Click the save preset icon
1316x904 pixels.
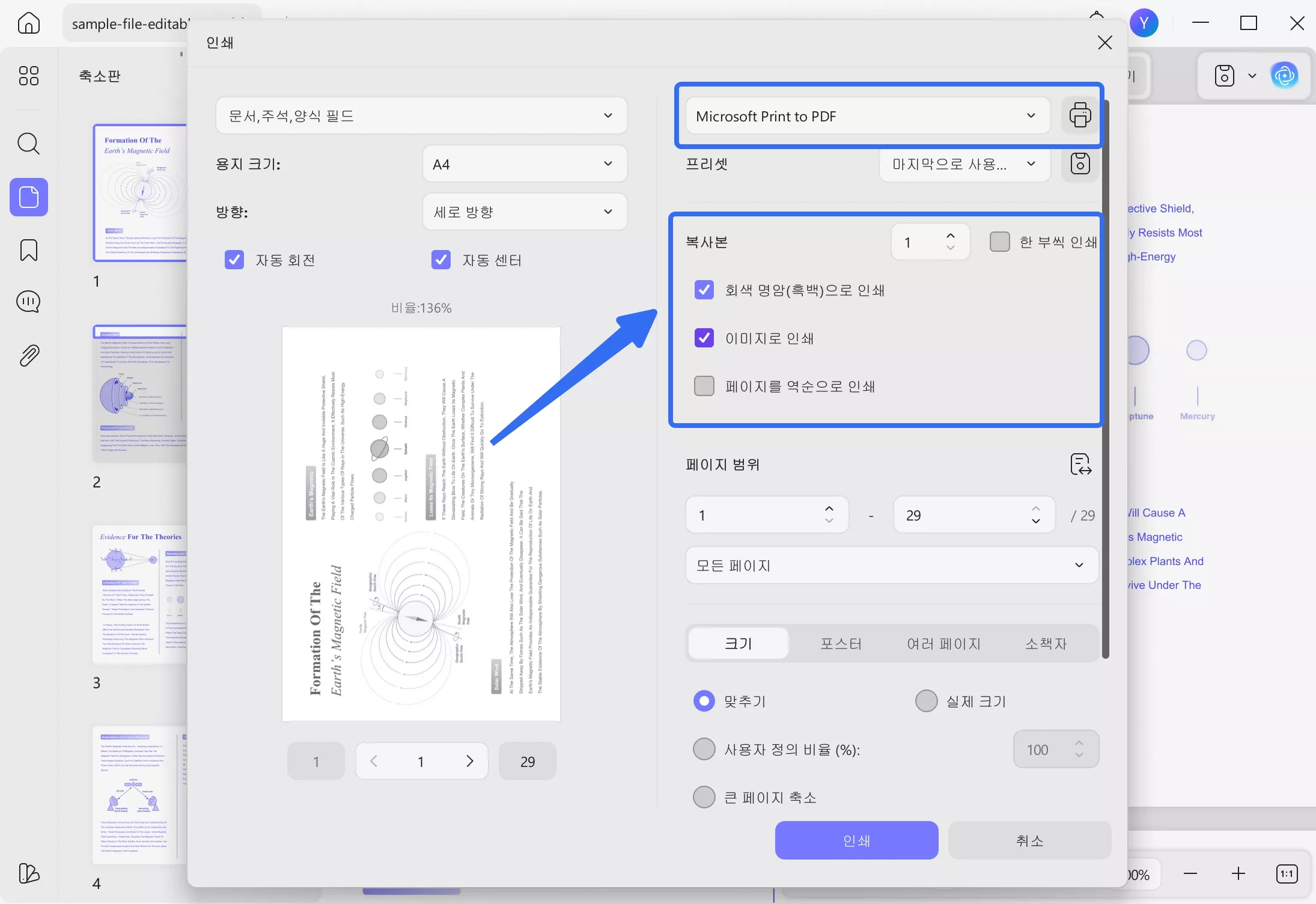click(1080, 163)
